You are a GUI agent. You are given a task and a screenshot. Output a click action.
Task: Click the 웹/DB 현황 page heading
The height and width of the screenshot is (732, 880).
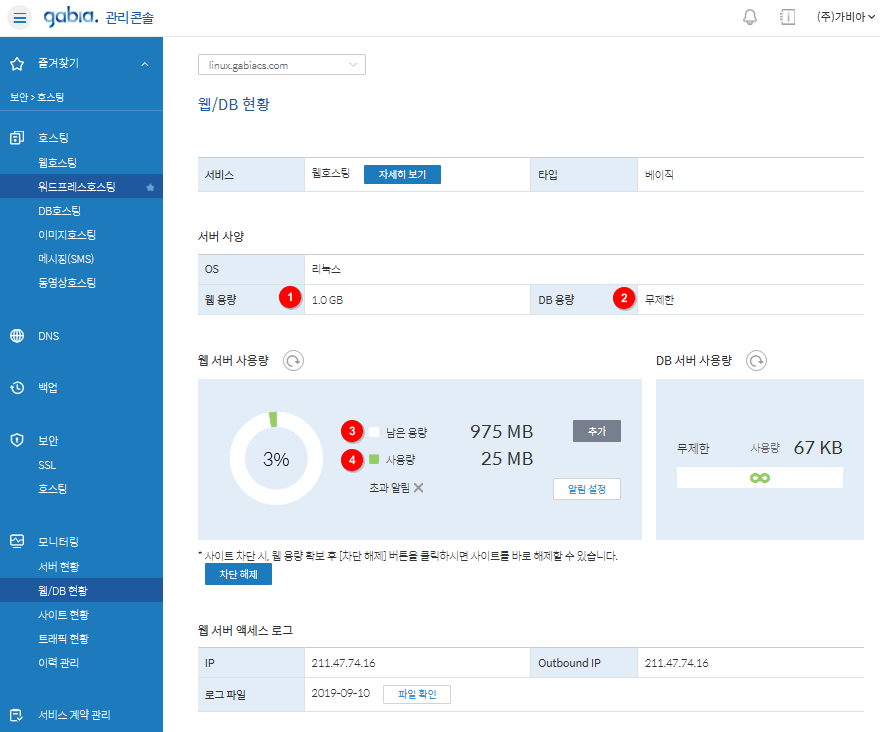point(234,104)
